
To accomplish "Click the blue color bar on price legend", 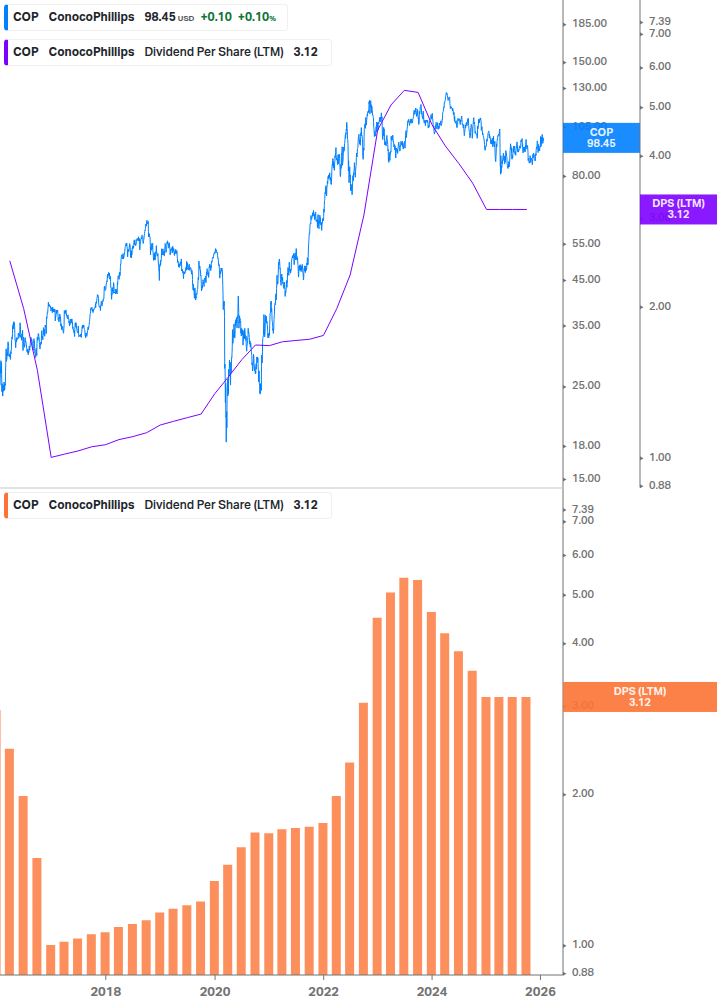I will click(6, 17).
